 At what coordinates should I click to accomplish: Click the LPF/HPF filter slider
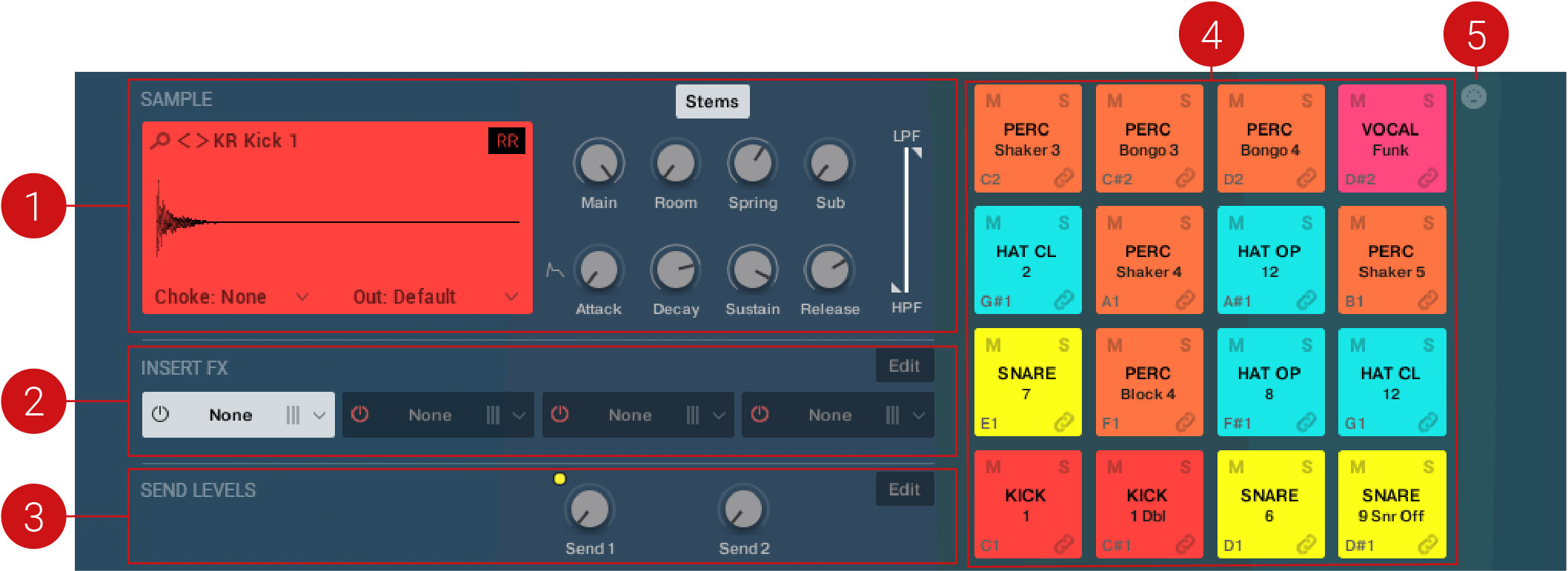pos(906,220)
